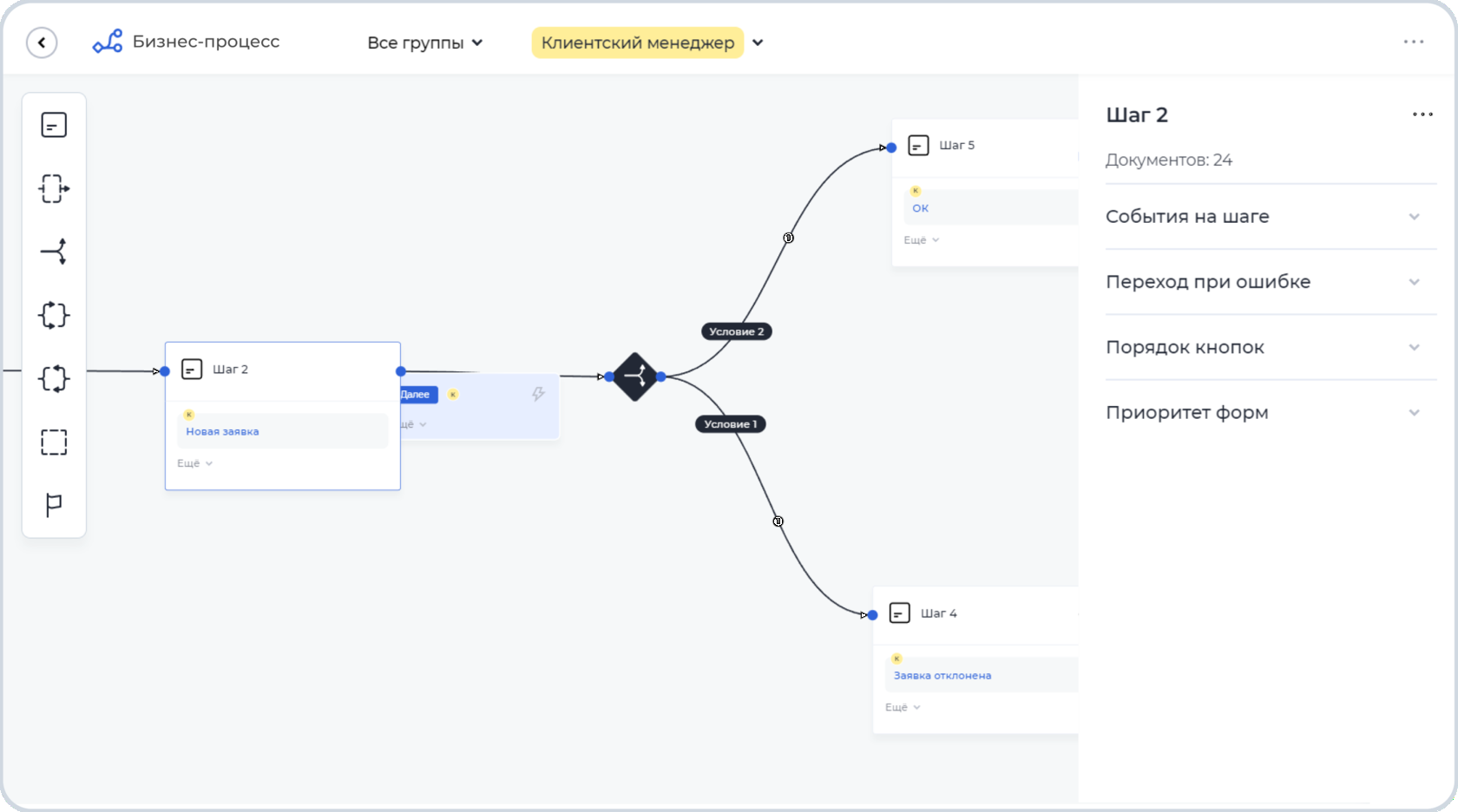
Task: Pick the branching condition tool in the palette
Action: 54,252
